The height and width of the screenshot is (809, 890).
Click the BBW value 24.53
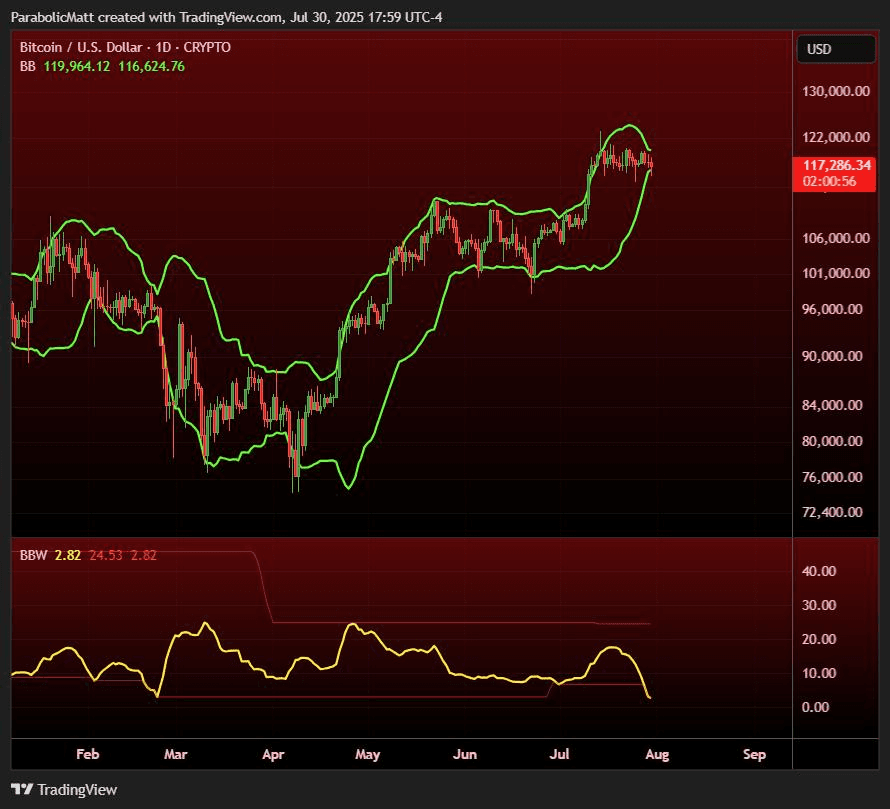point(106,555)
